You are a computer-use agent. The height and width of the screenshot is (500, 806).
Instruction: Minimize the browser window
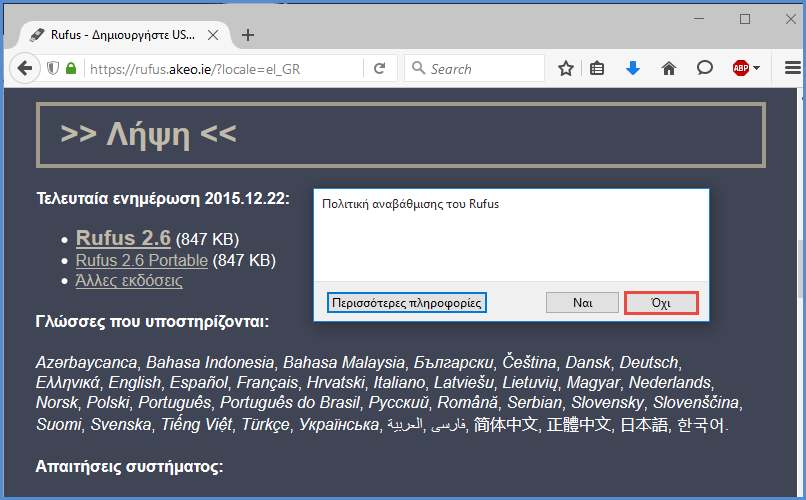699,19
